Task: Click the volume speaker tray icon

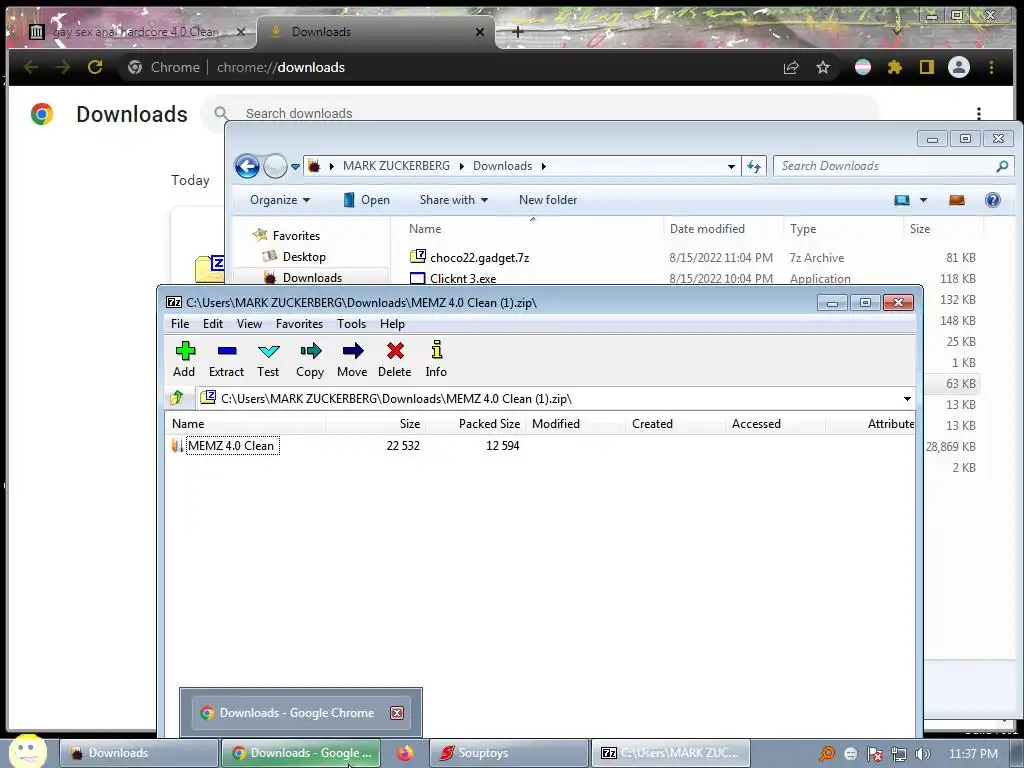Action: click(922, 754)
